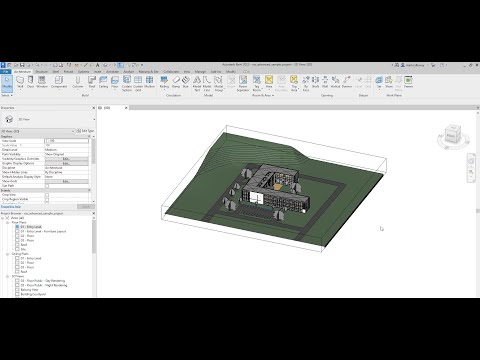This screenshot has width=480, height=360.
Task: Click the Apply button in Properties
Action: coord(86,207)
